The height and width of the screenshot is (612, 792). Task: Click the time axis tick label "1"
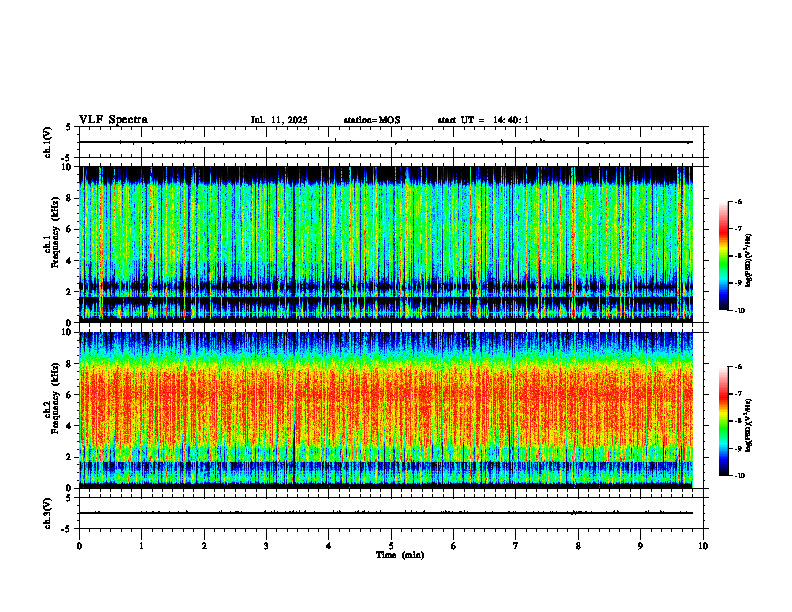pos(141,546)
